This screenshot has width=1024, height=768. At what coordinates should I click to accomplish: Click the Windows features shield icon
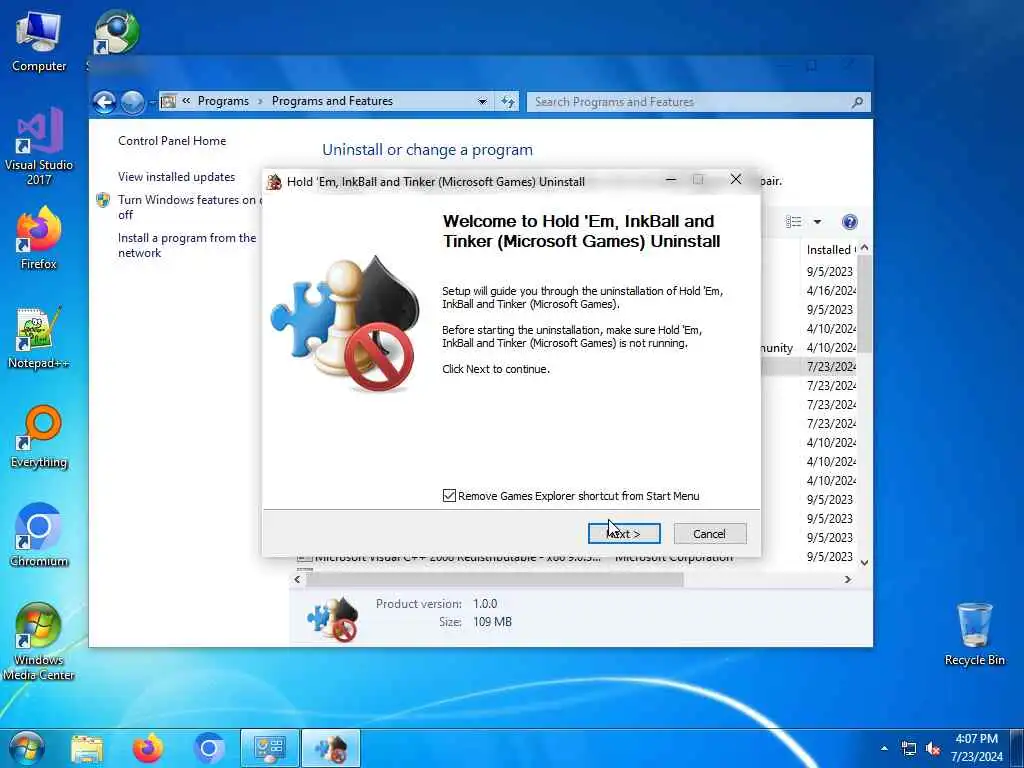click(x=103, y=200)
